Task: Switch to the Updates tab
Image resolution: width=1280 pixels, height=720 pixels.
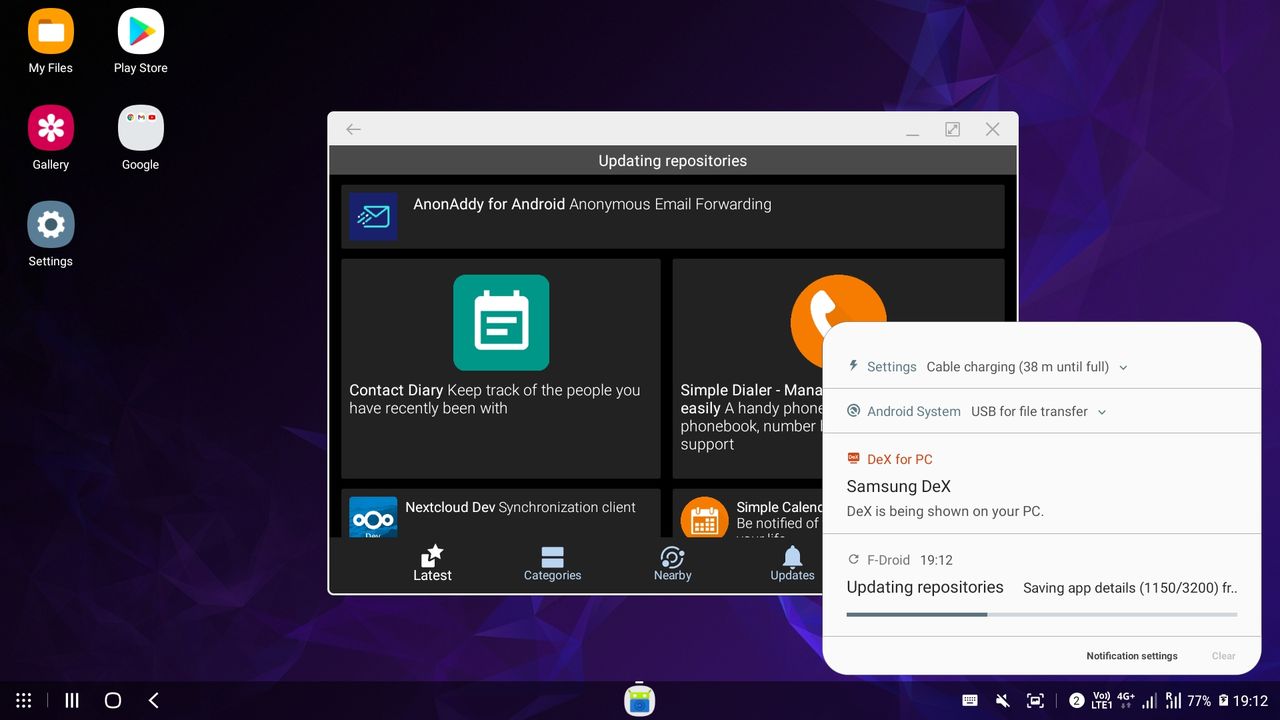Action: click(792, 564)
